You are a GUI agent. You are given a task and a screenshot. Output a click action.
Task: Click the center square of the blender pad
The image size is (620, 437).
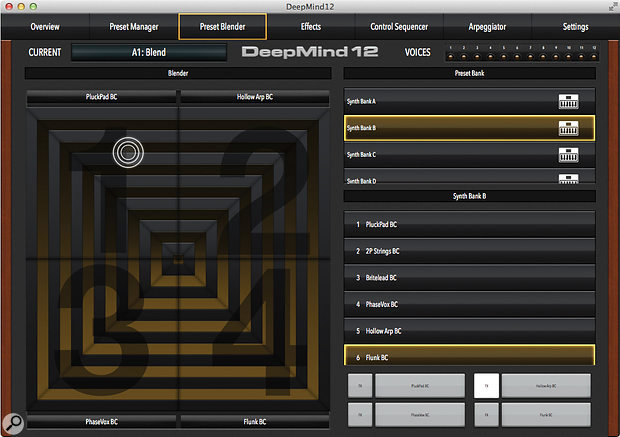[178, 259]
